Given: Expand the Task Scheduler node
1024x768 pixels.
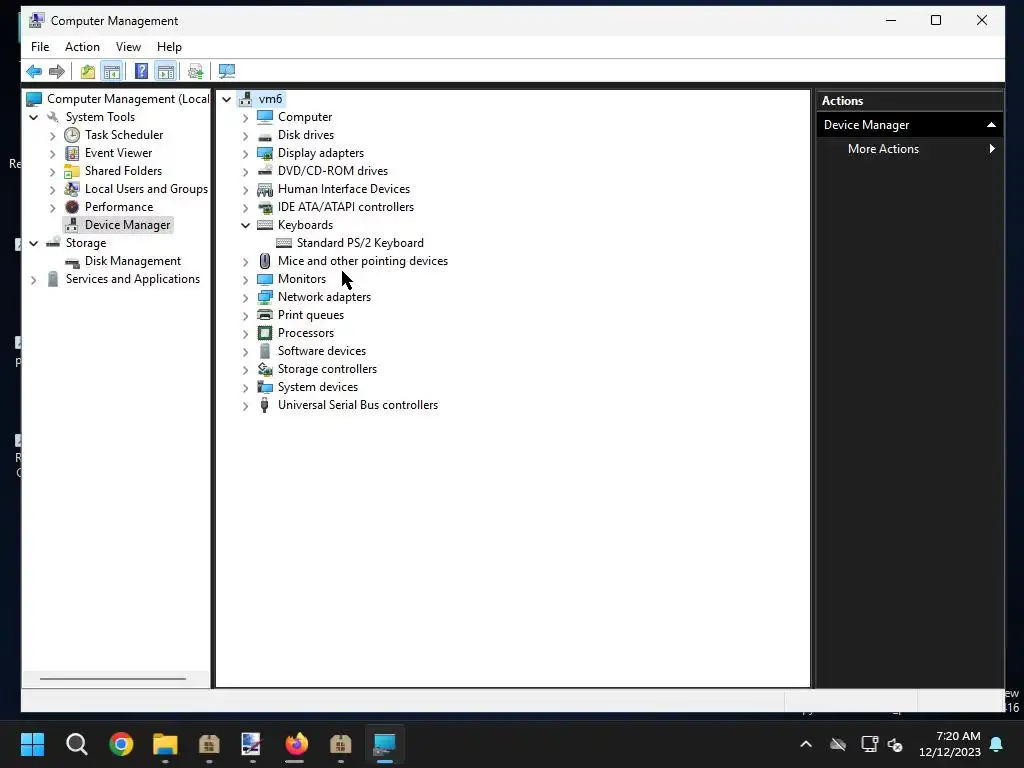Looking at the screenshot, I should click(x=52, y=136).
